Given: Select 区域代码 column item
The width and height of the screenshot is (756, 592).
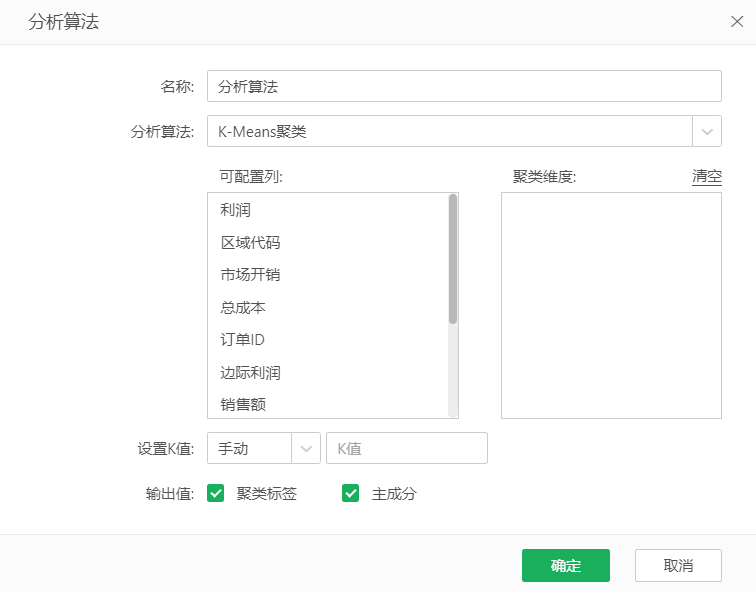Looking at the screenshot, I should pos(250,242).
